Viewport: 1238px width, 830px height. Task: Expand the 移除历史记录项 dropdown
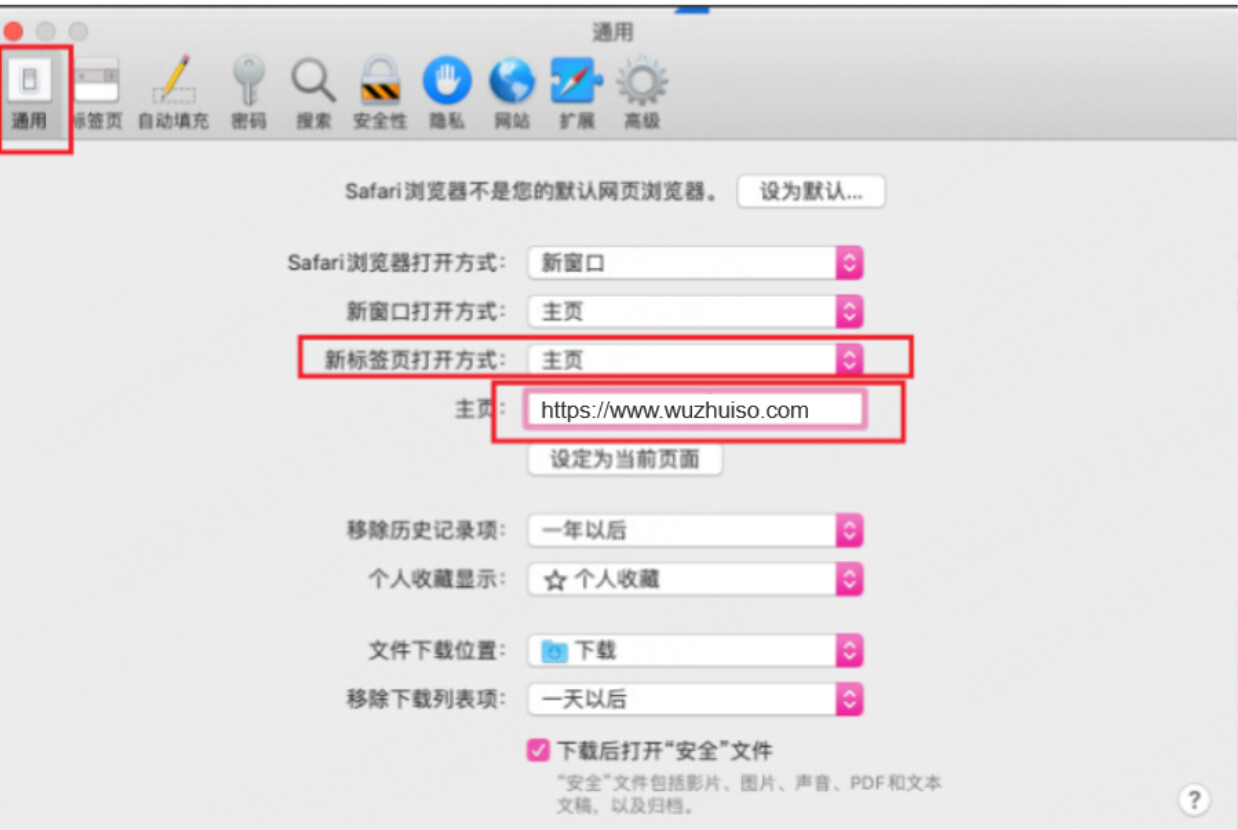695,530
